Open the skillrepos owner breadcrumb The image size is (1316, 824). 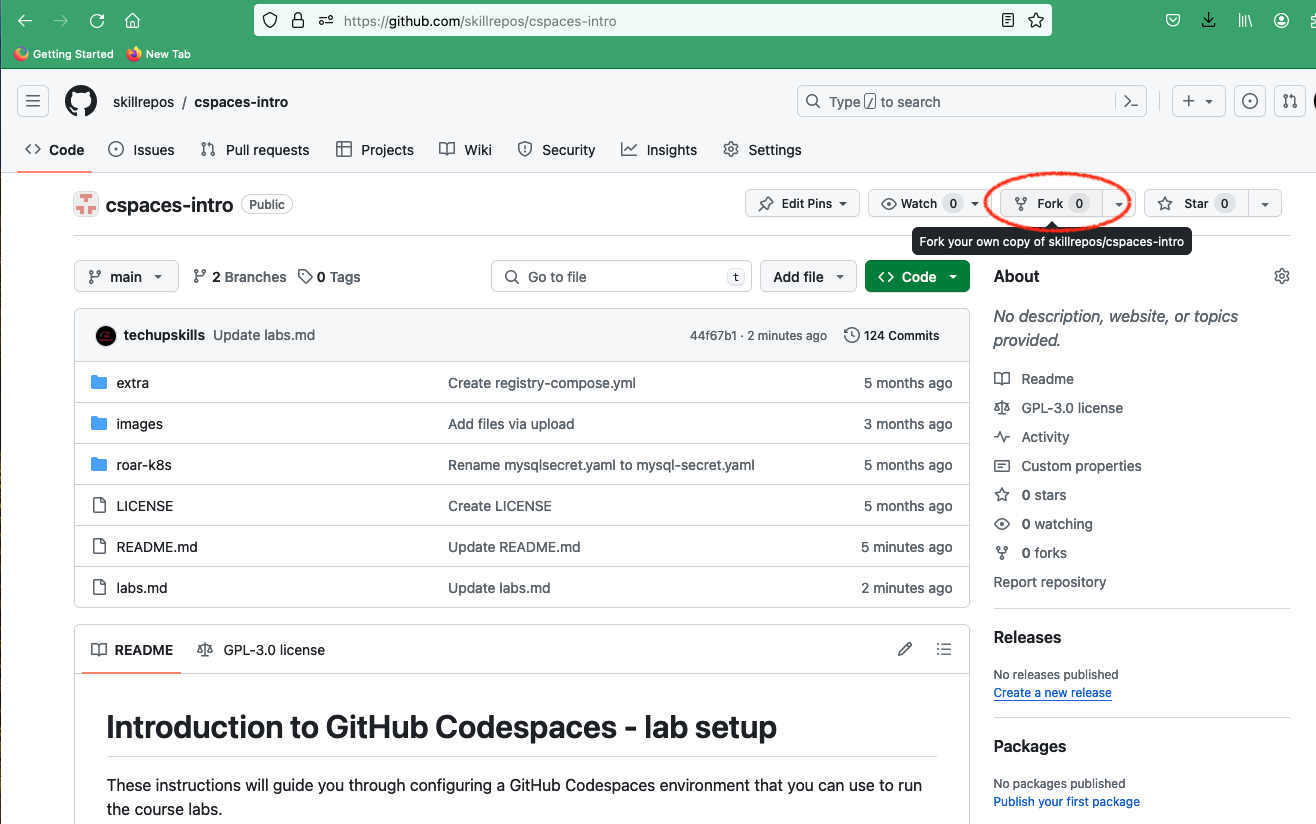144,102
